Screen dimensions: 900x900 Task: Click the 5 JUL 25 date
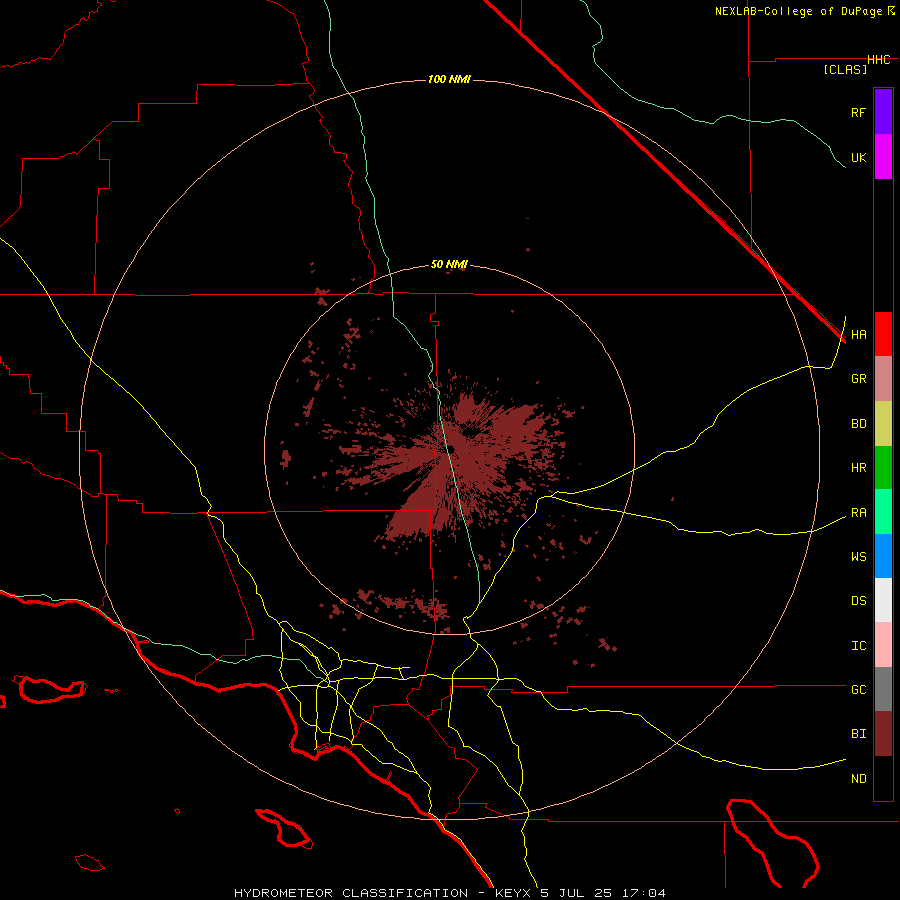(x=577, y=893)
